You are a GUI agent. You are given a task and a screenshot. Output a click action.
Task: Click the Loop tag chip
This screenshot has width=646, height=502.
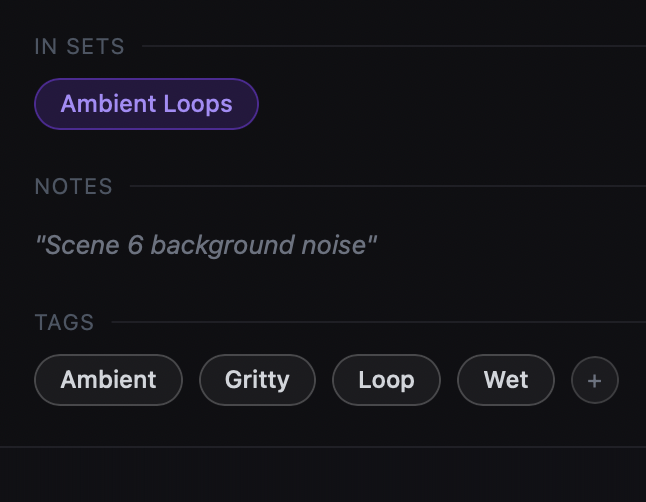tap(386, 380)
